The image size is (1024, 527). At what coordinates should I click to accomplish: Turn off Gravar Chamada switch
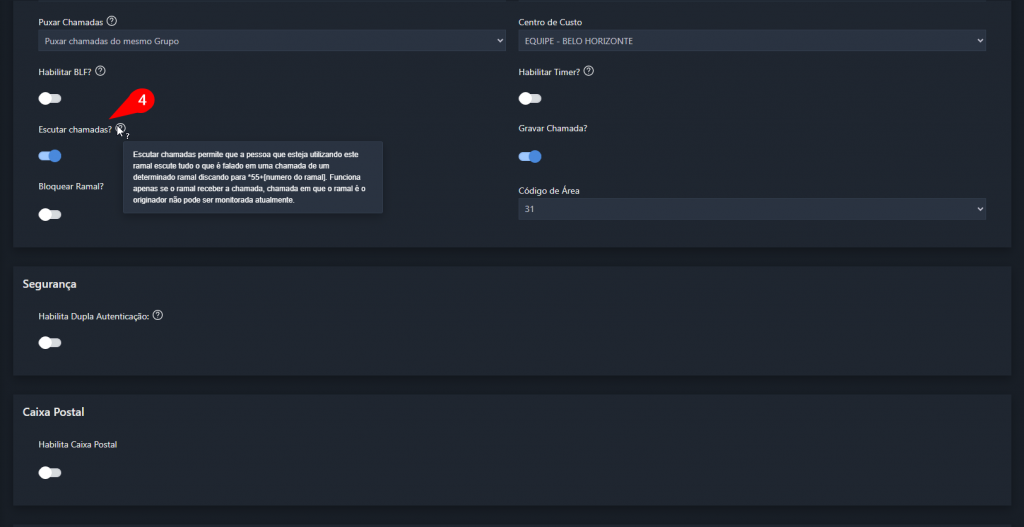[530, 157]
